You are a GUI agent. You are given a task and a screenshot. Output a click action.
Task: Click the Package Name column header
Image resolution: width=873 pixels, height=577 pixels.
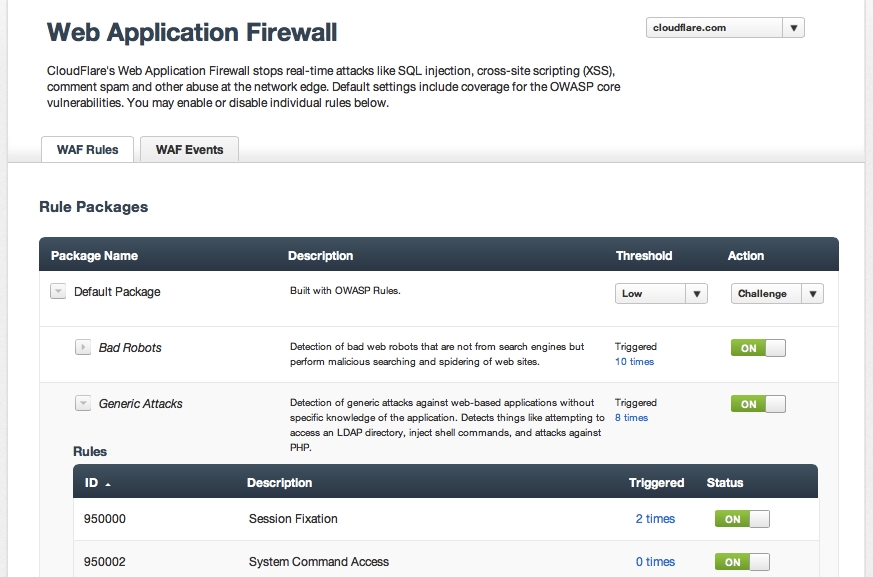click(x=87, y=255)
